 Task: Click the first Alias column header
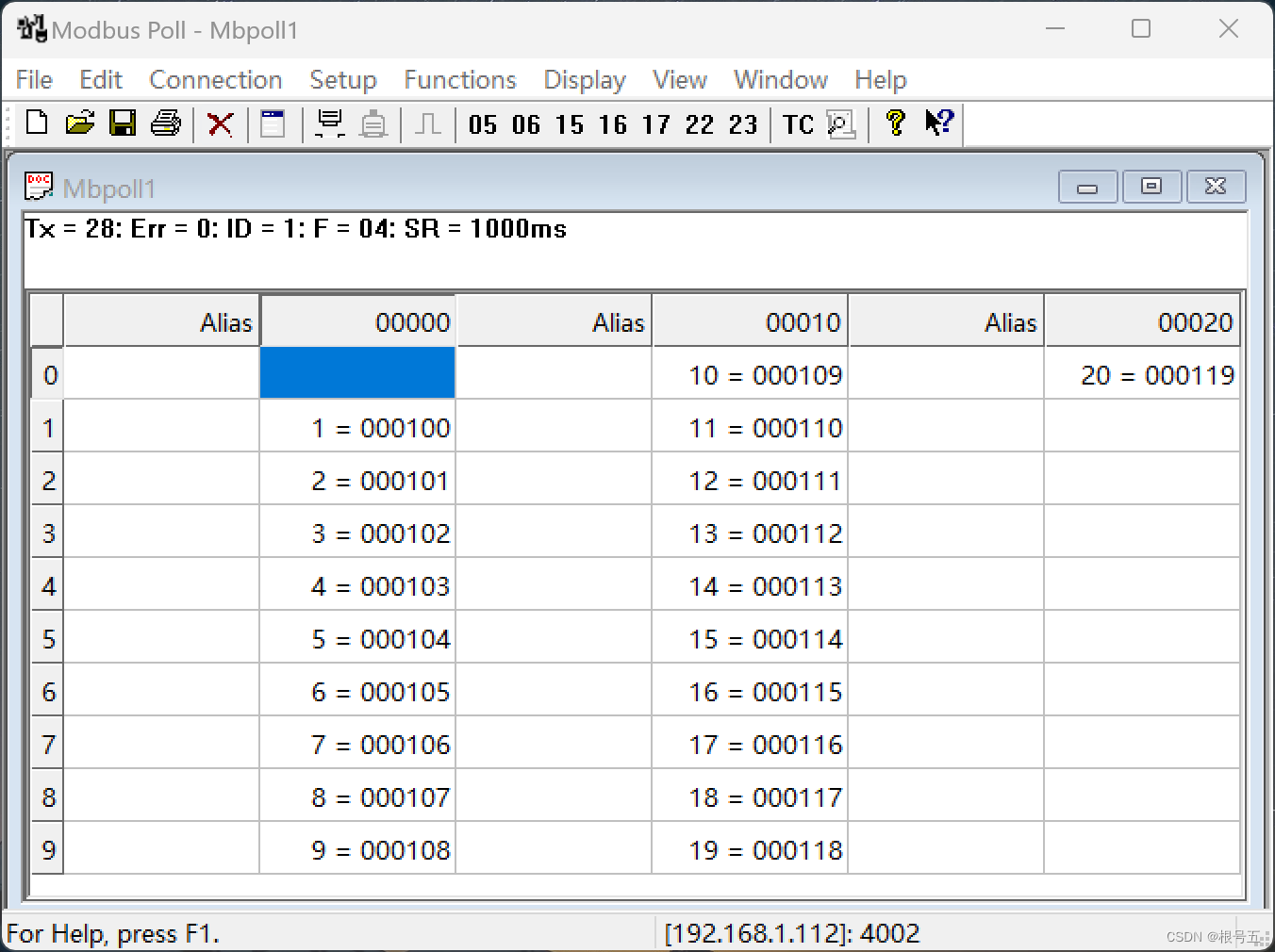point(161,321)
